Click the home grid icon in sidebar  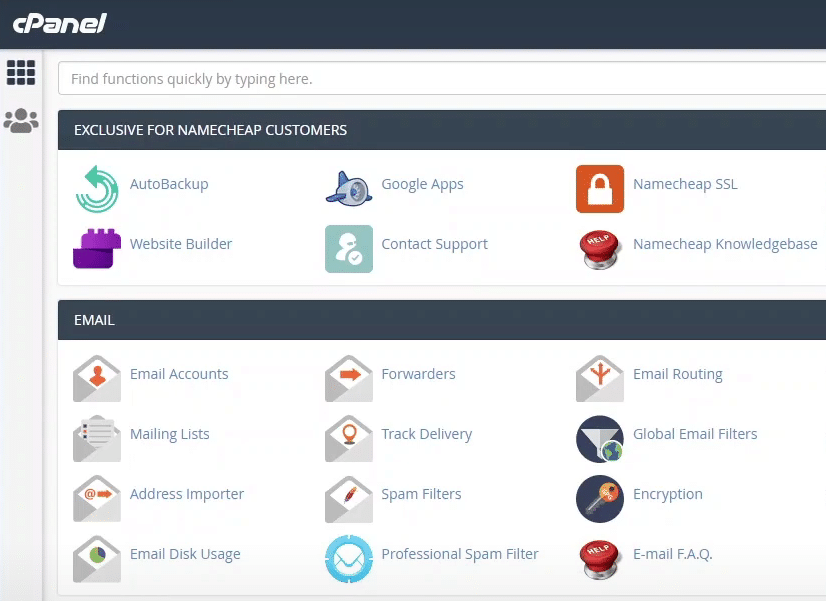pos(21,72)
